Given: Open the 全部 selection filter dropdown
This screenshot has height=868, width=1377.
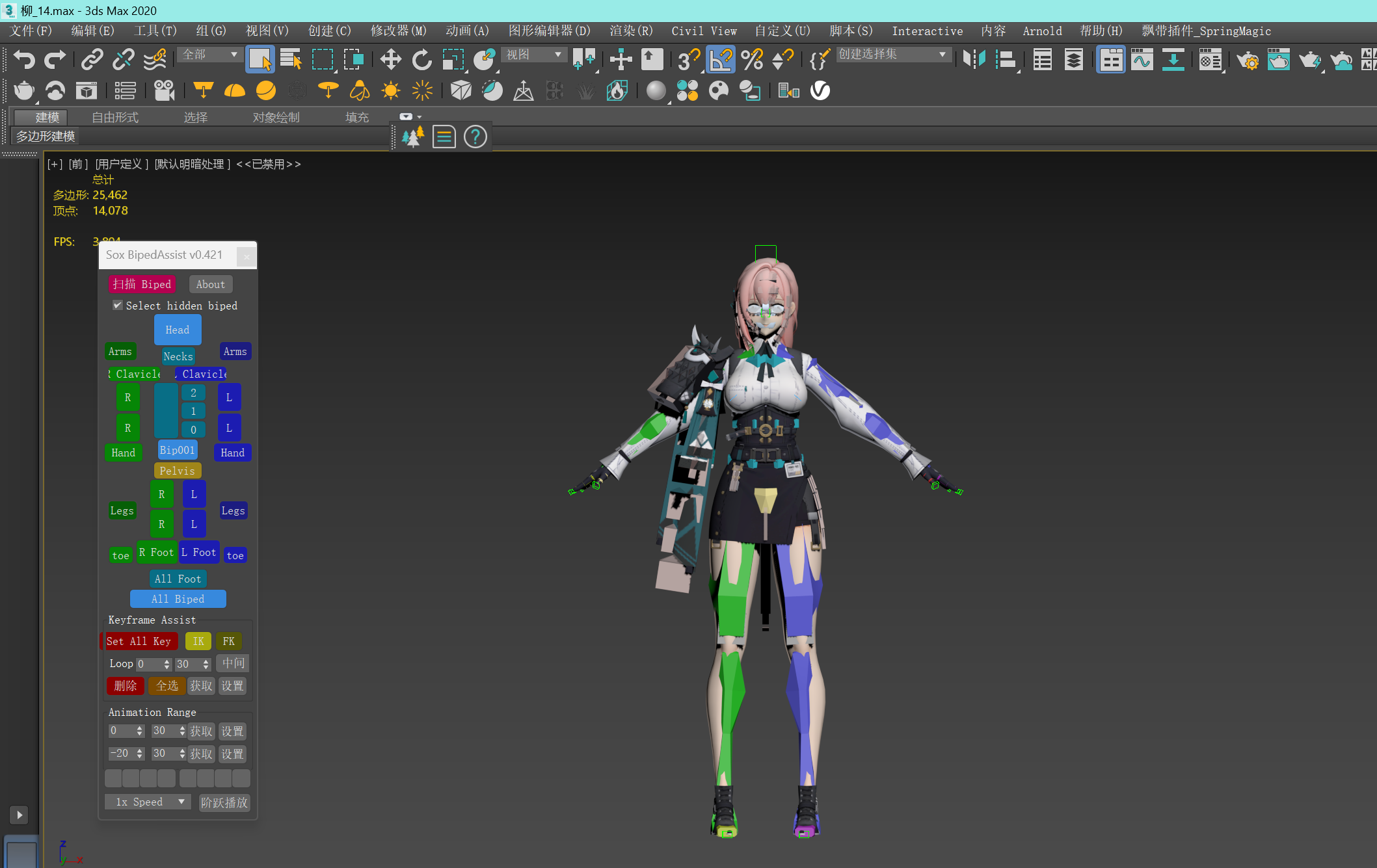Looking at the screenshot, I should (x=209, y=55).
